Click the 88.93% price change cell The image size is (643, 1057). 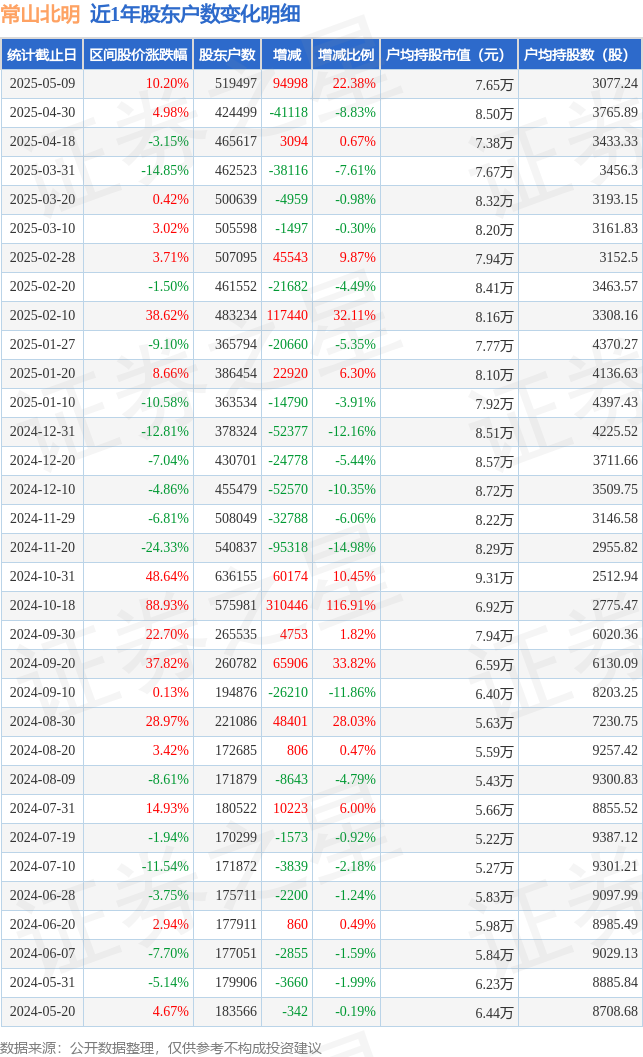(167, 605)
